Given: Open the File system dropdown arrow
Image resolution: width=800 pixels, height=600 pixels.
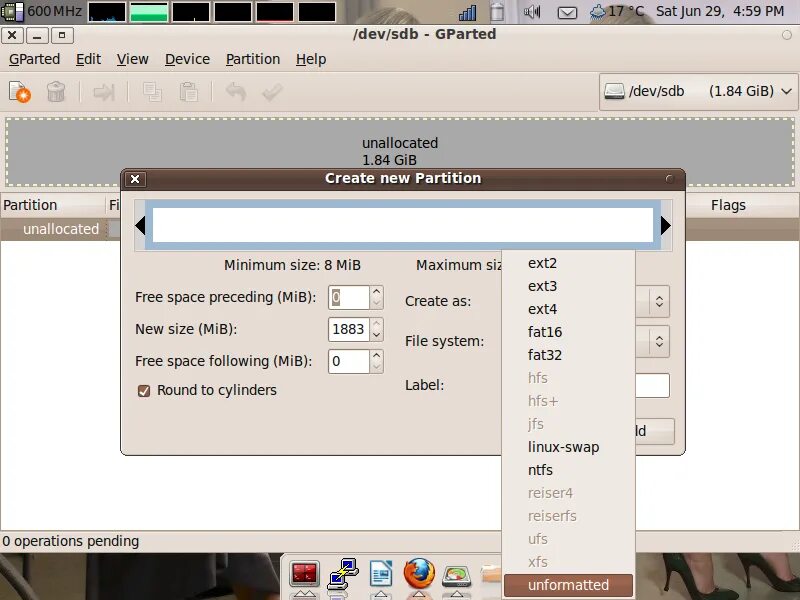Looking at the screenshot, I should (659, 341).
